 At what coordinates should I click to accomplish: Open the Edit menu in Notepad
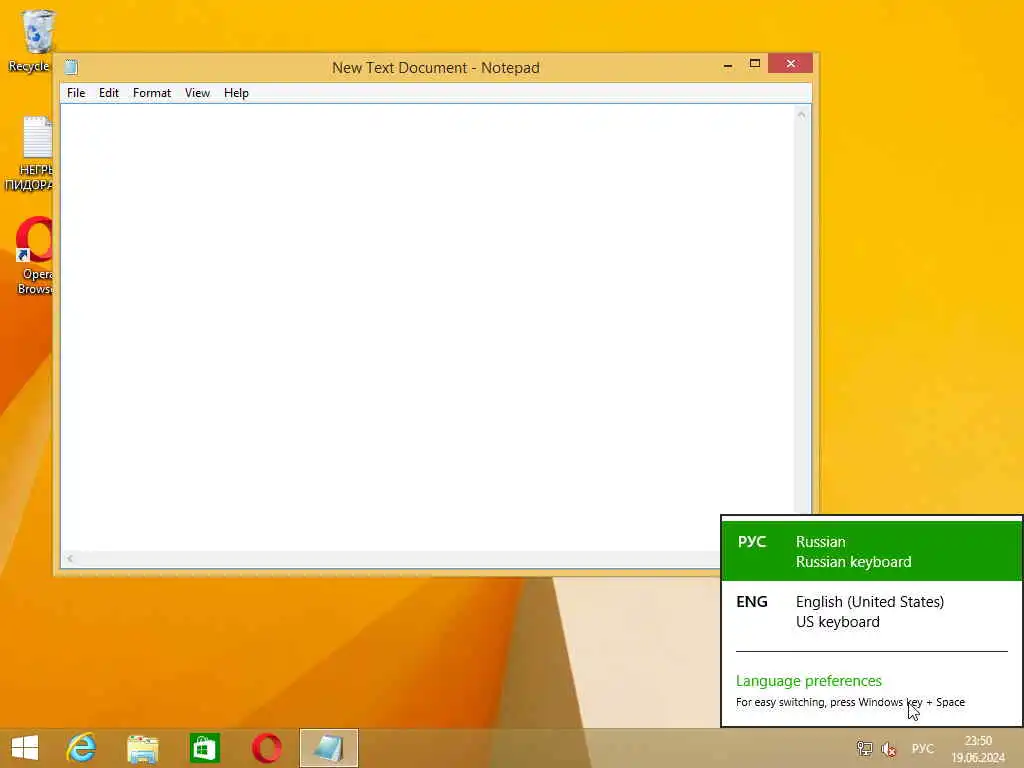(108, 93)
